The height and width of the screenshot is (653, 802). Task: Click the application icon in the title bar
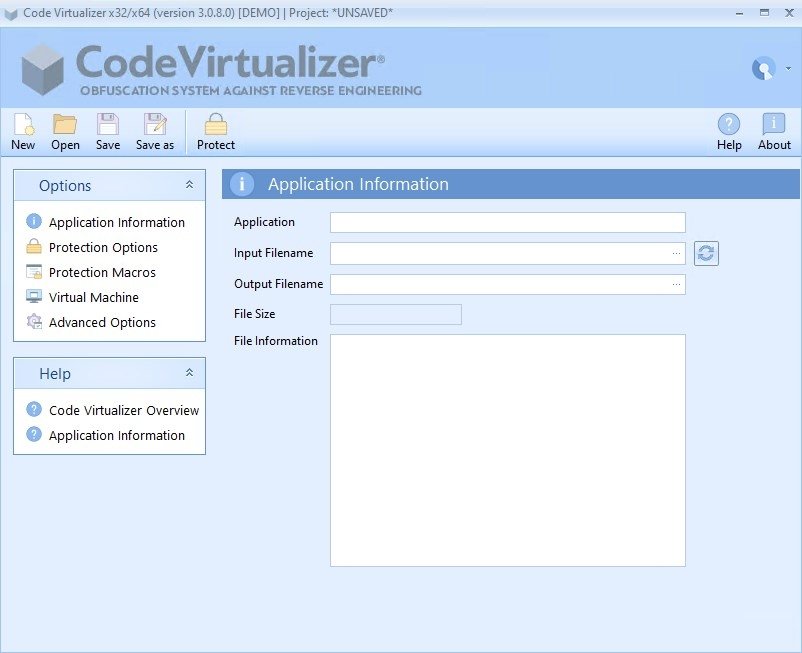coord(11,14)
